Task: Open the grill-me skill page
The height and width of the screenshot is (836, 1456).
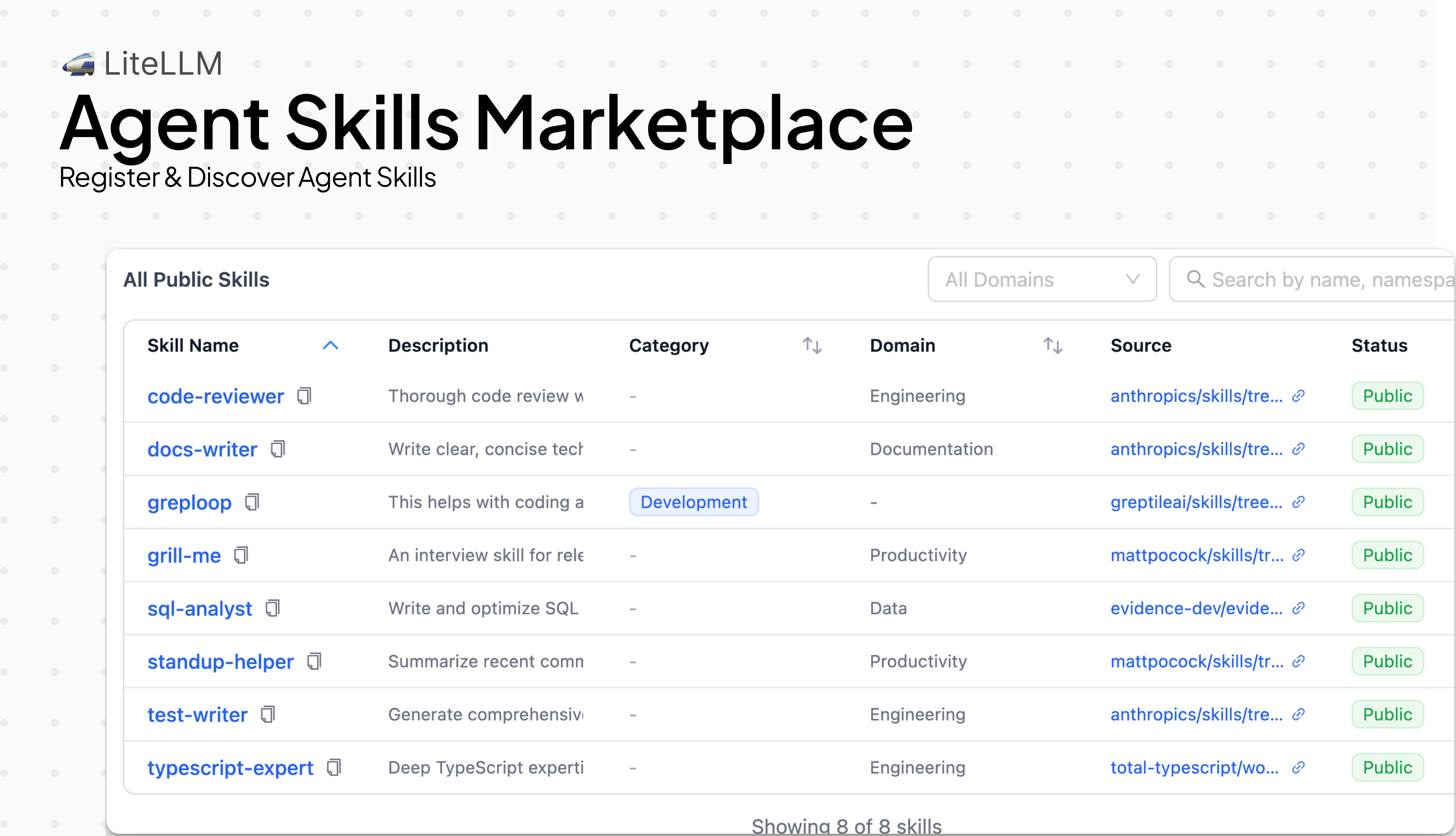Action: (184, 555)
